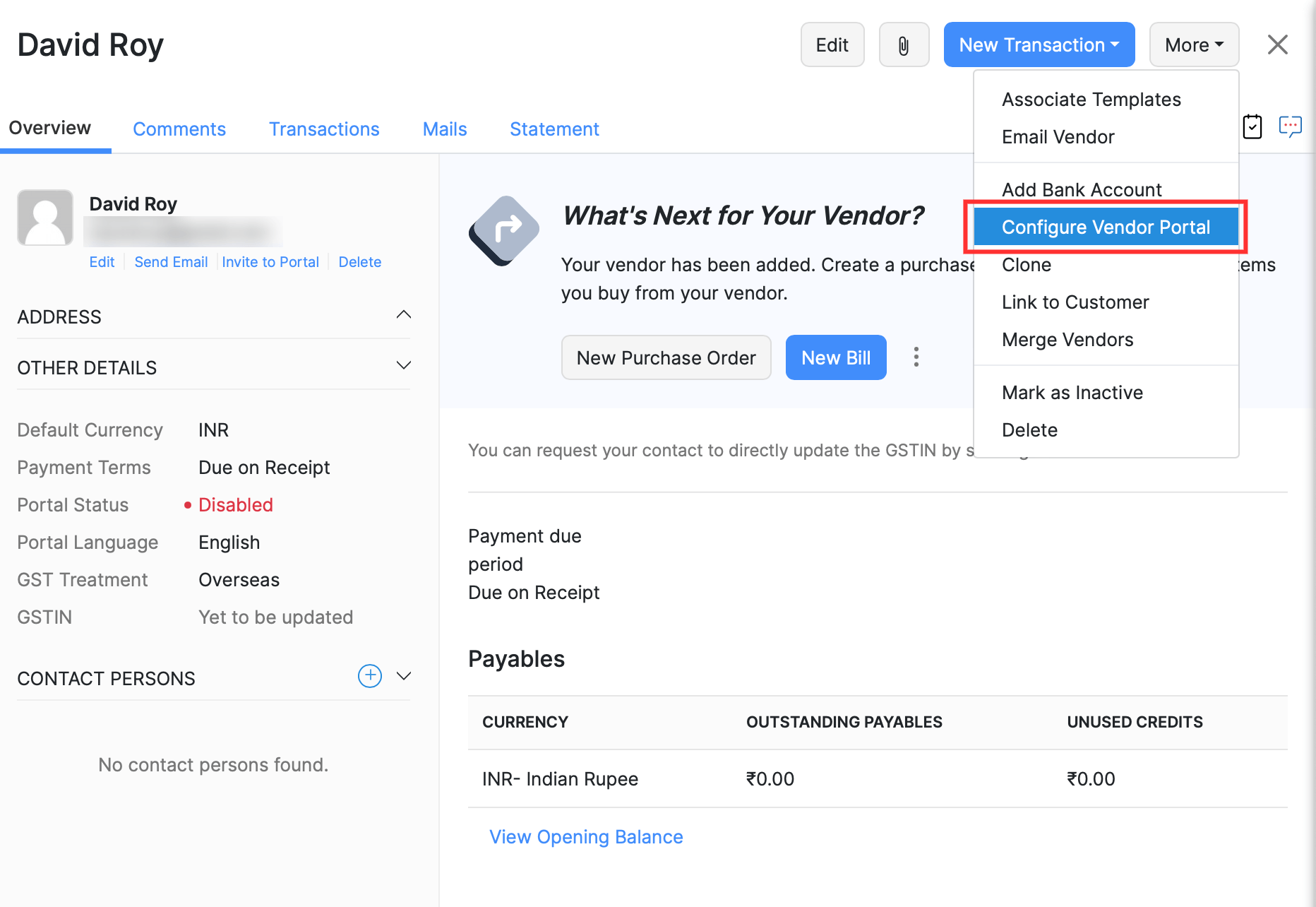This screenshot has height=907, width=1316.
Task: Choose Merge Vendors from the menu
Action: [x=1067, y=339]
